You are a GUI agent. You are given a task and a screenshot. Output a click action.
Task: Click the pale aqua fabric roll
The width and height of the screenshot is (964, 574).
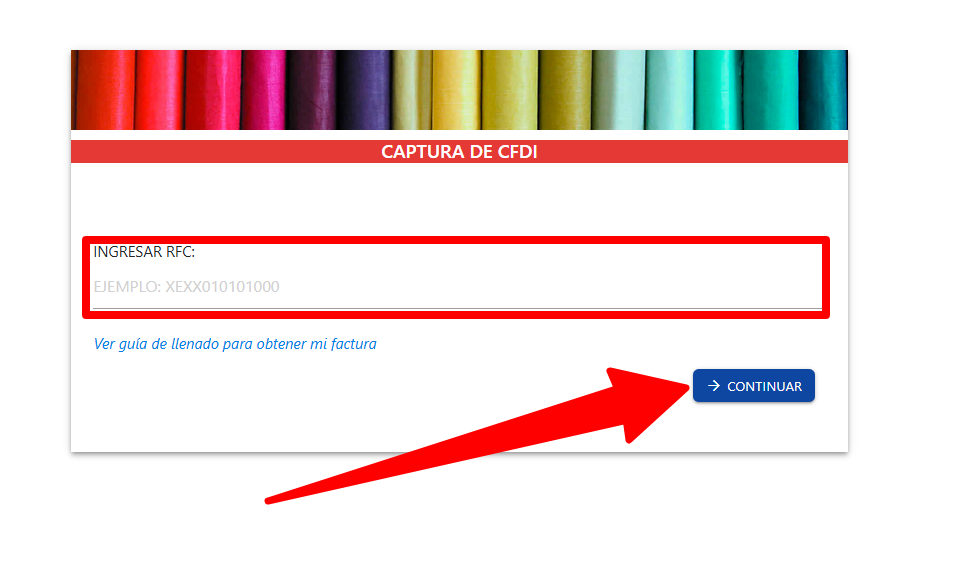670,90
